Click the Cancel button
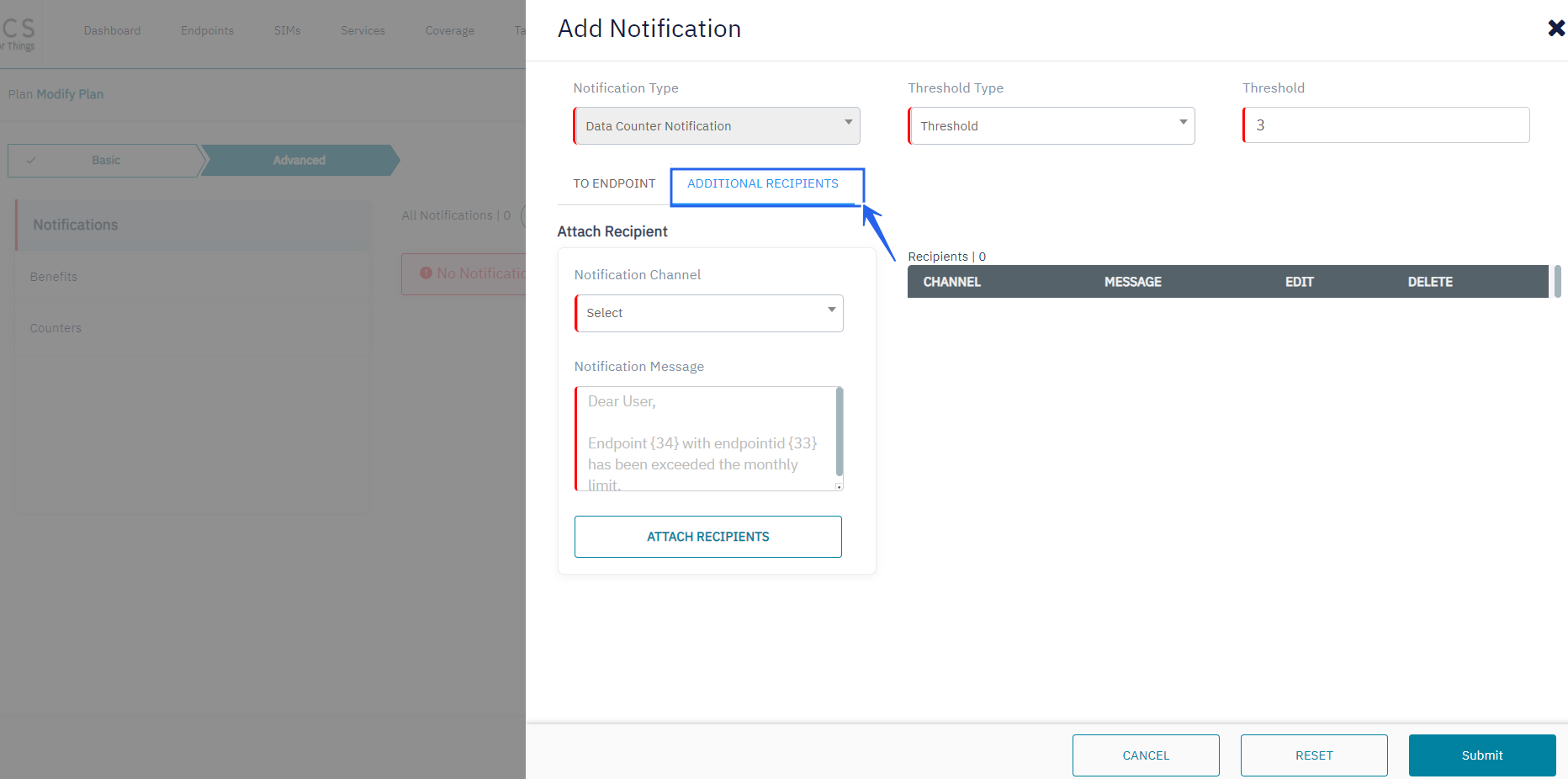 coord(1146,755)
